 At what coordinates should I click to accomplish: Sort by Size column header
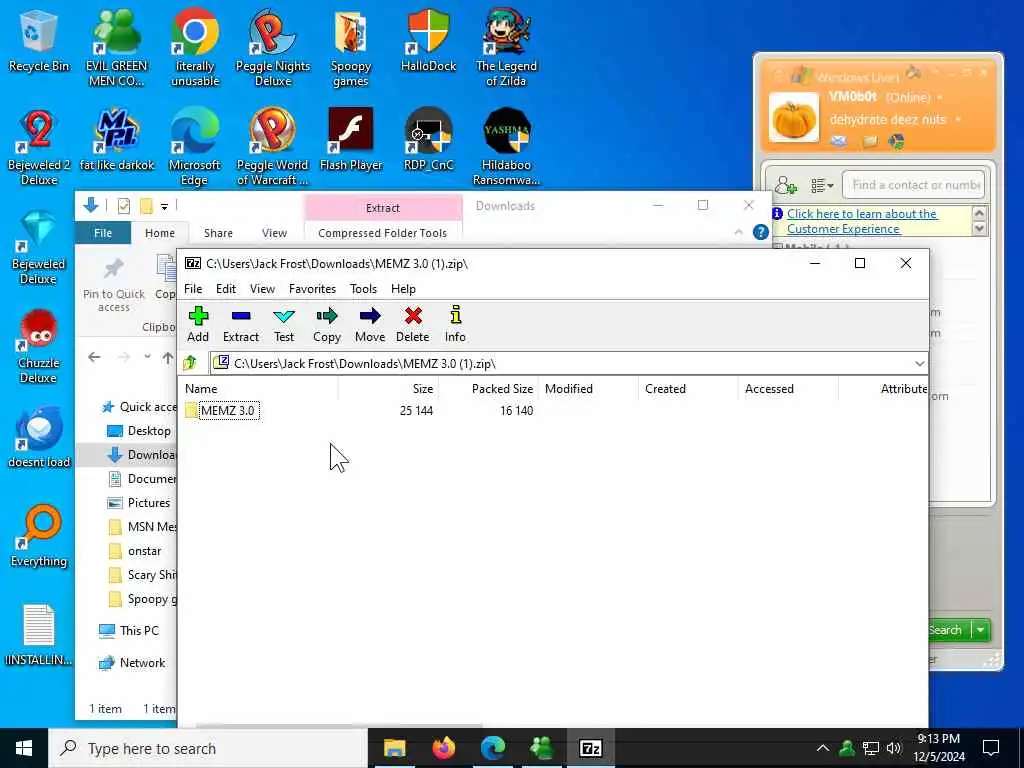pos(388,389)
